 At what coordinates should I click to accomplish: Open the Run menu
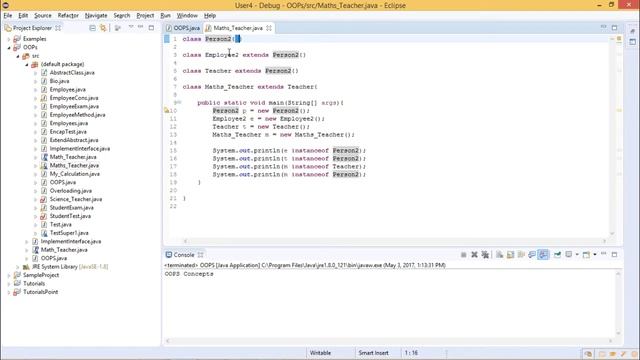click(165, 16)
